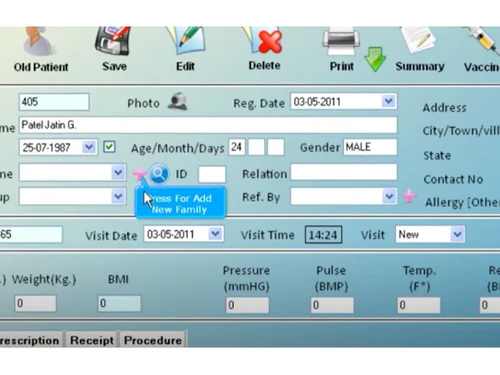This screenshot has height=375, width=500.
Task: Click the BMI value field
Action: pos(119,303)
